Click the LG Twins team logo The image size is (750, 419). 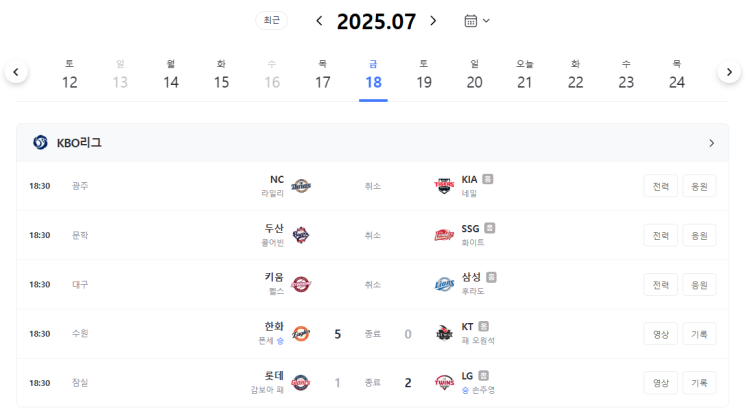click(x=444, y=383)
